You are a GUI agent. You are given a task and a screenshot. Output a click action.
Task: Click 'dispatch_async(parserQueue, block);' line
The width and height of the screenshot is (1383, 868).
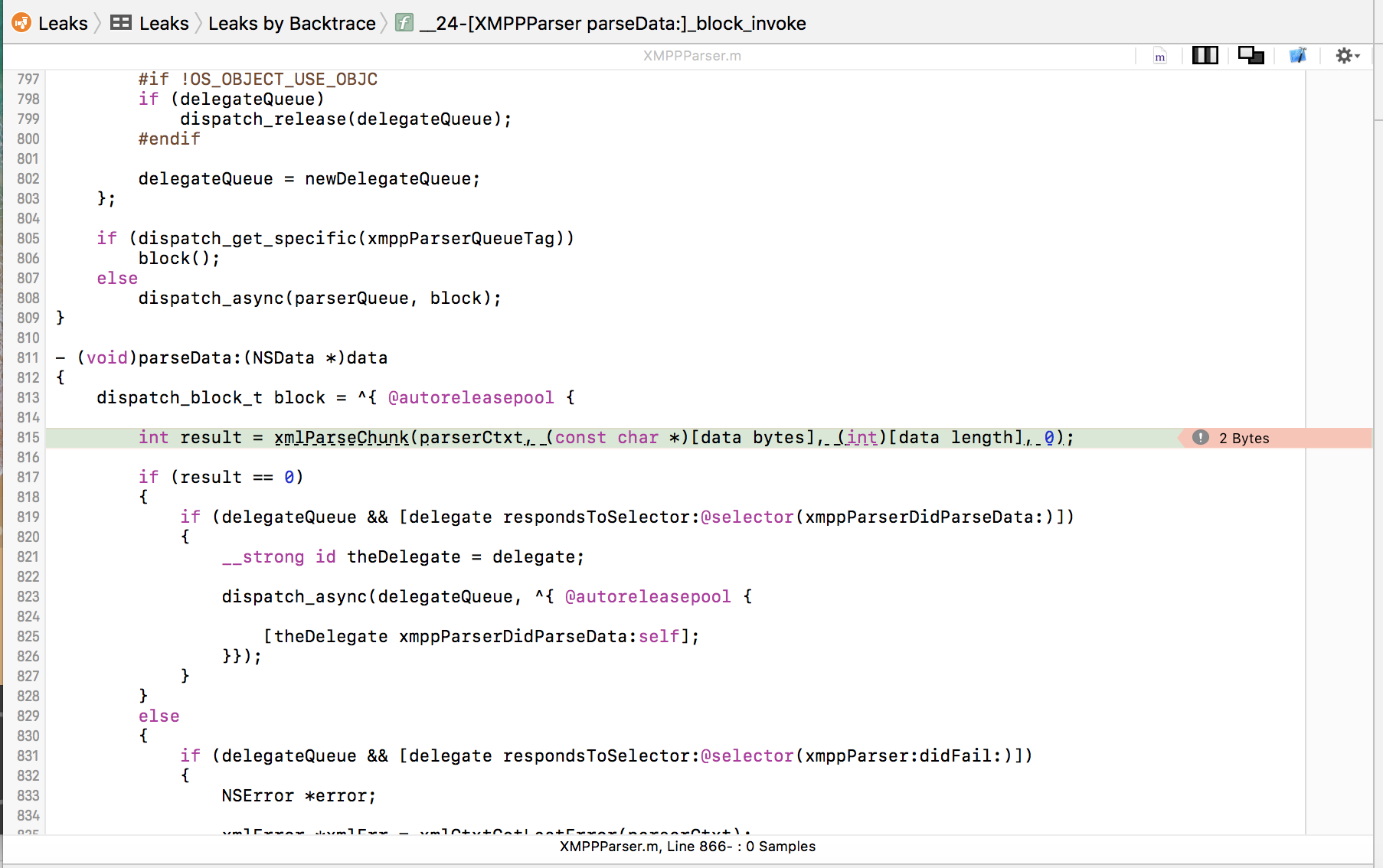pyautogui.click(x=319, y=299)
